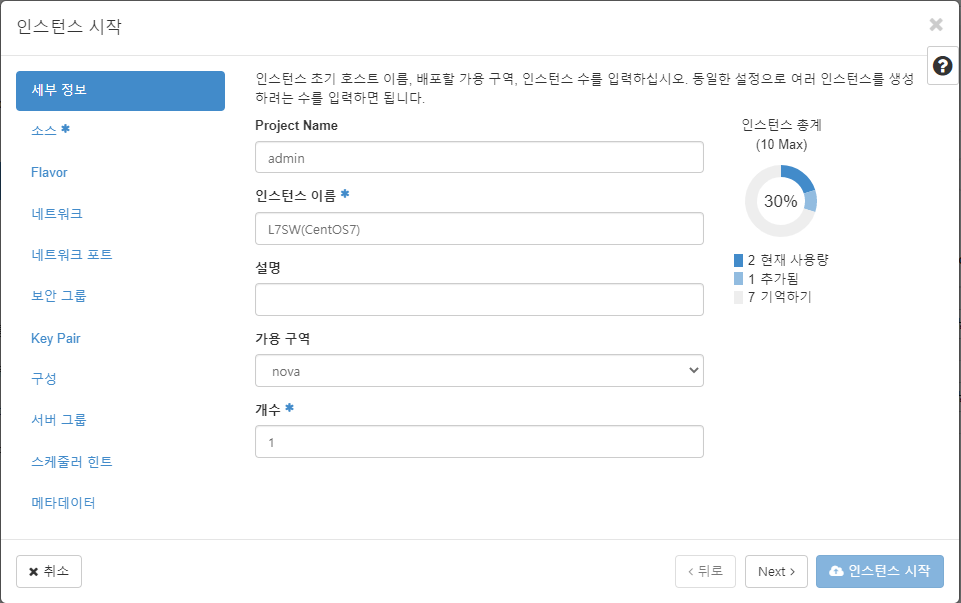This screenshot has width=961, height=603.
Task: Go to the 서버 그룹 step
Action: [x=58, y=420]
